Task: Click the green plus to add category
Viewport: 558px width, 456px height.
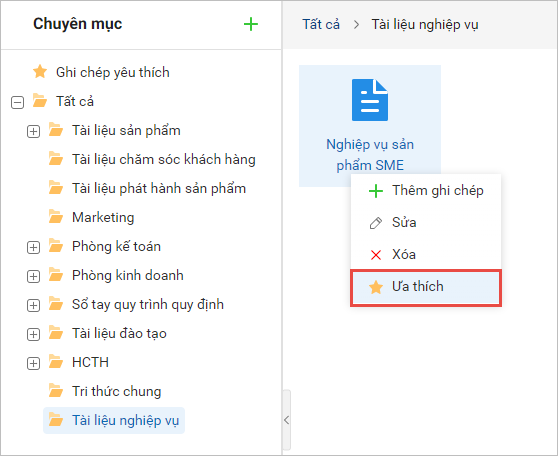Action: pyautogui.click(x=251, y=24)
